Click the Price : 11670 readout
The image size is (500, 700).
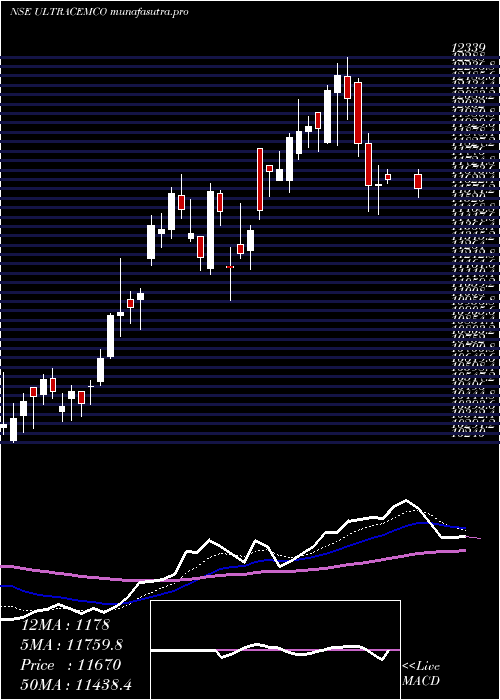point(71,665)
